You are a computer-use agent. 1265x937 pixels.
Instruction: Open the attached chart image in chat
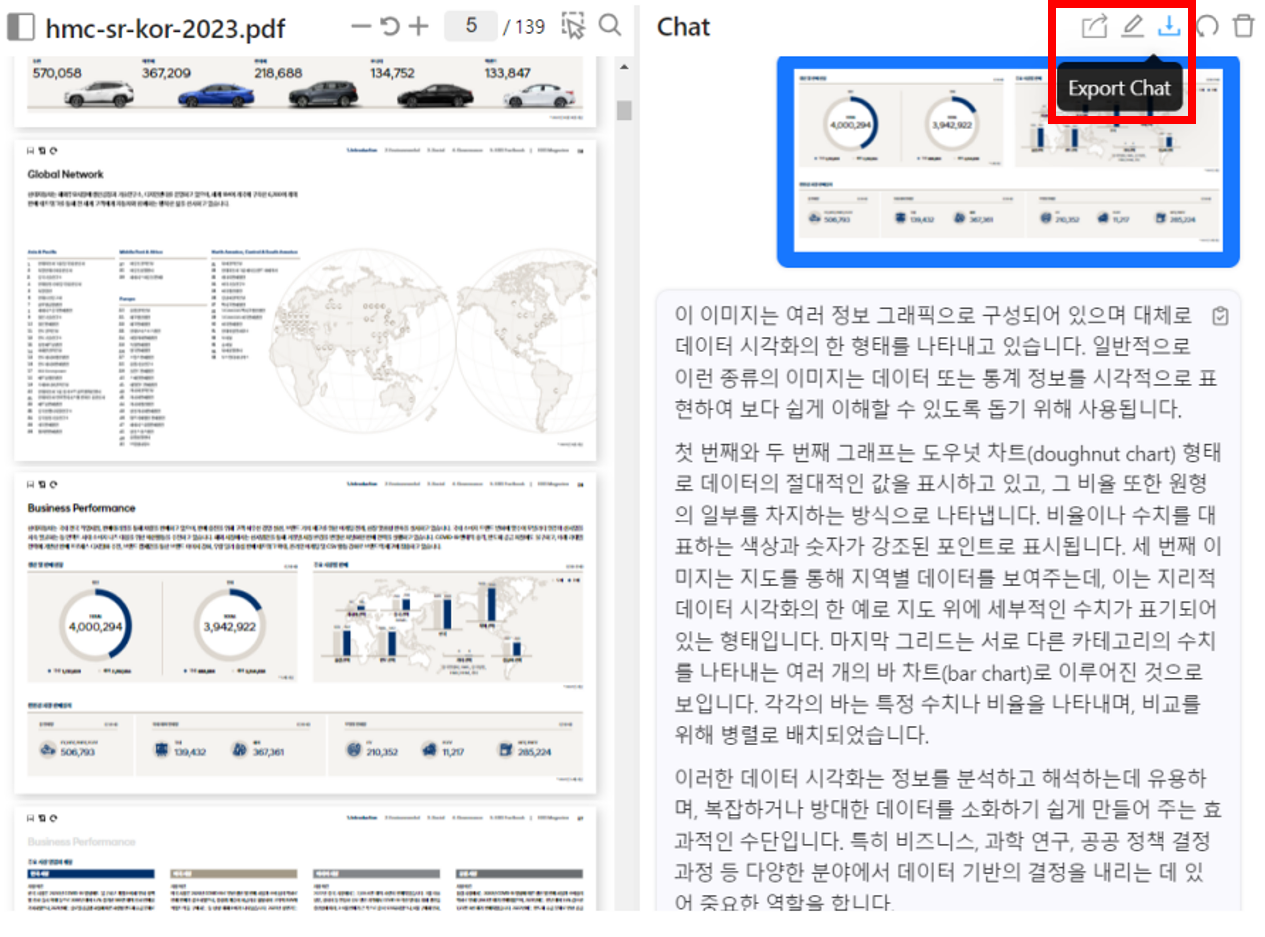tap(1008, 160)
